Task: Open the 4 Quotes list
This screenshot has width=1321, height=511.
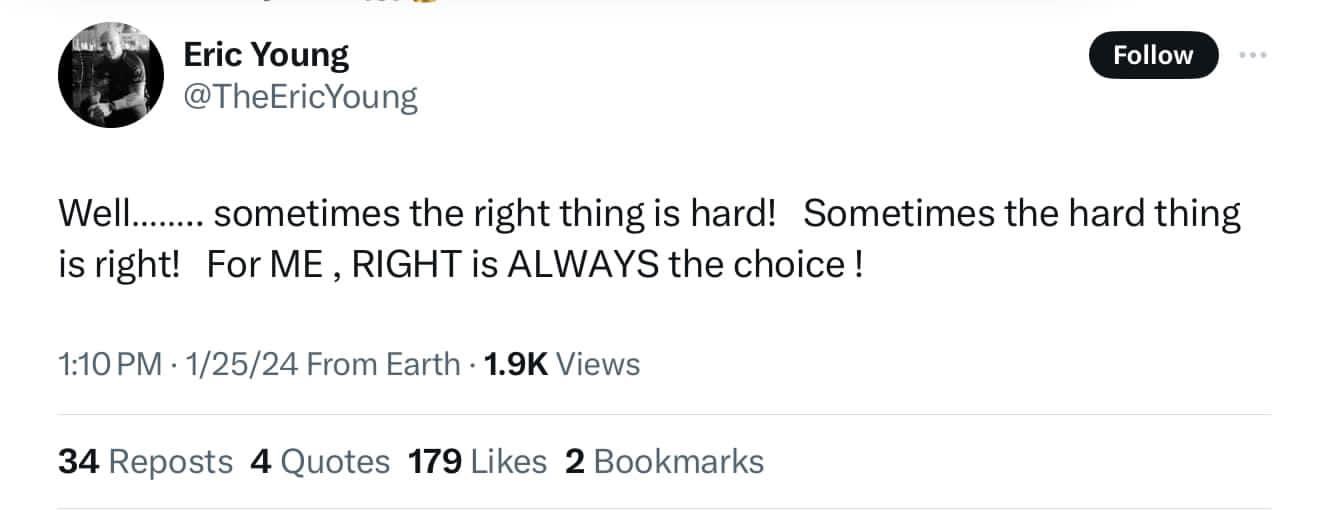Action: 320,461
